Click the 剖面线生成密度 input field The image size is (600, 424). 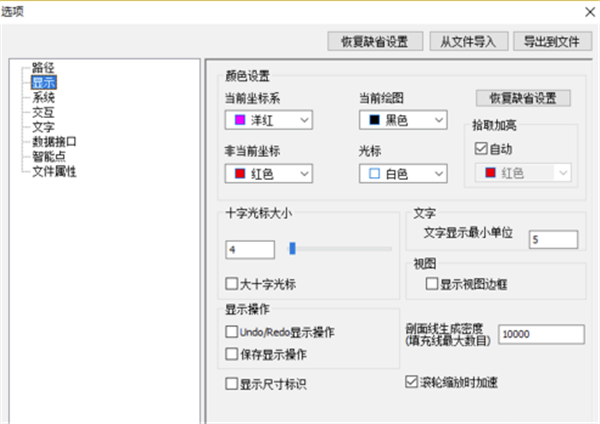coord(537,334)
